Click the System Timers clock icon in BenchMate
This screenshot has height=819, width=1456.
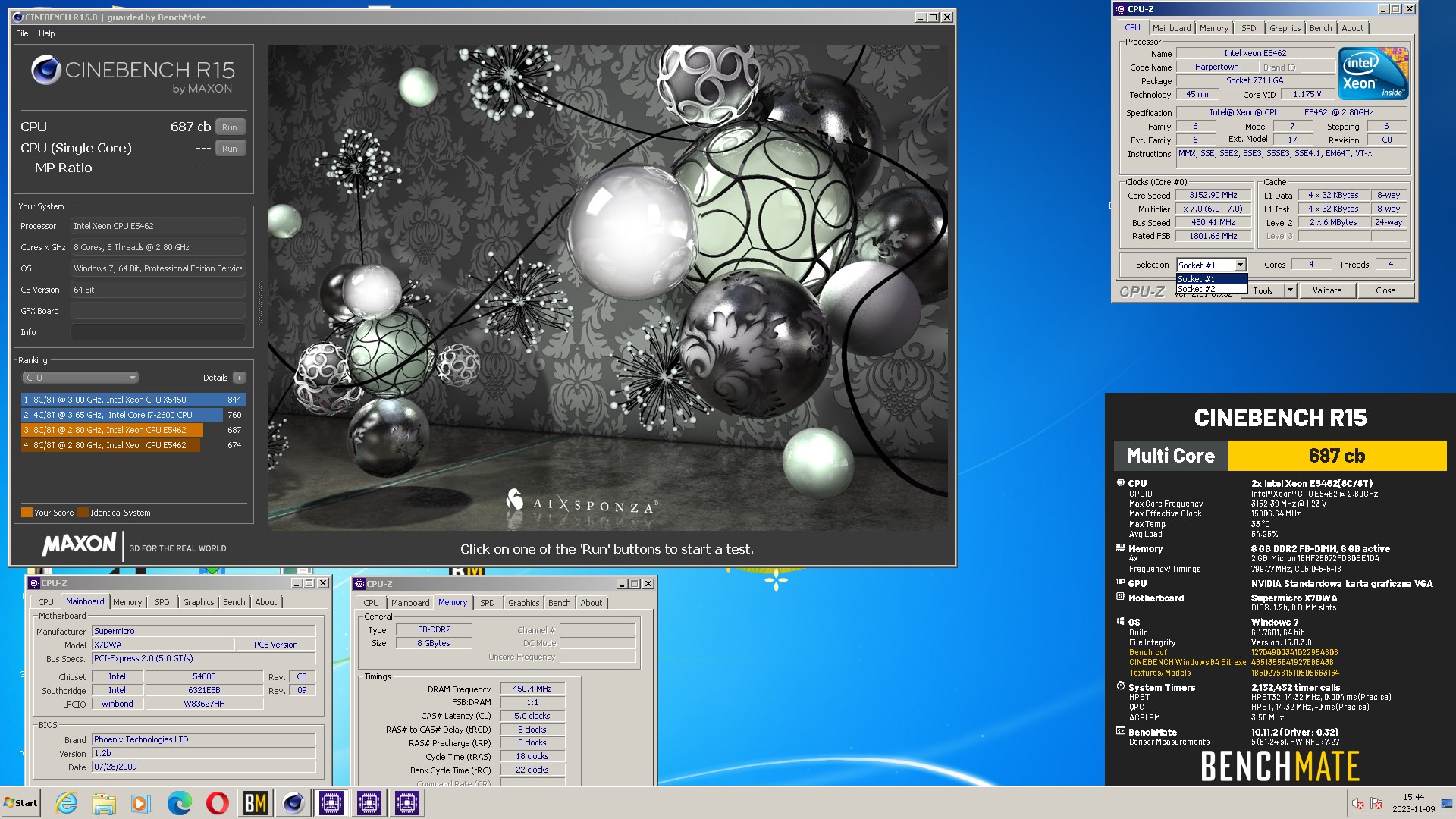coord(1121,686)
